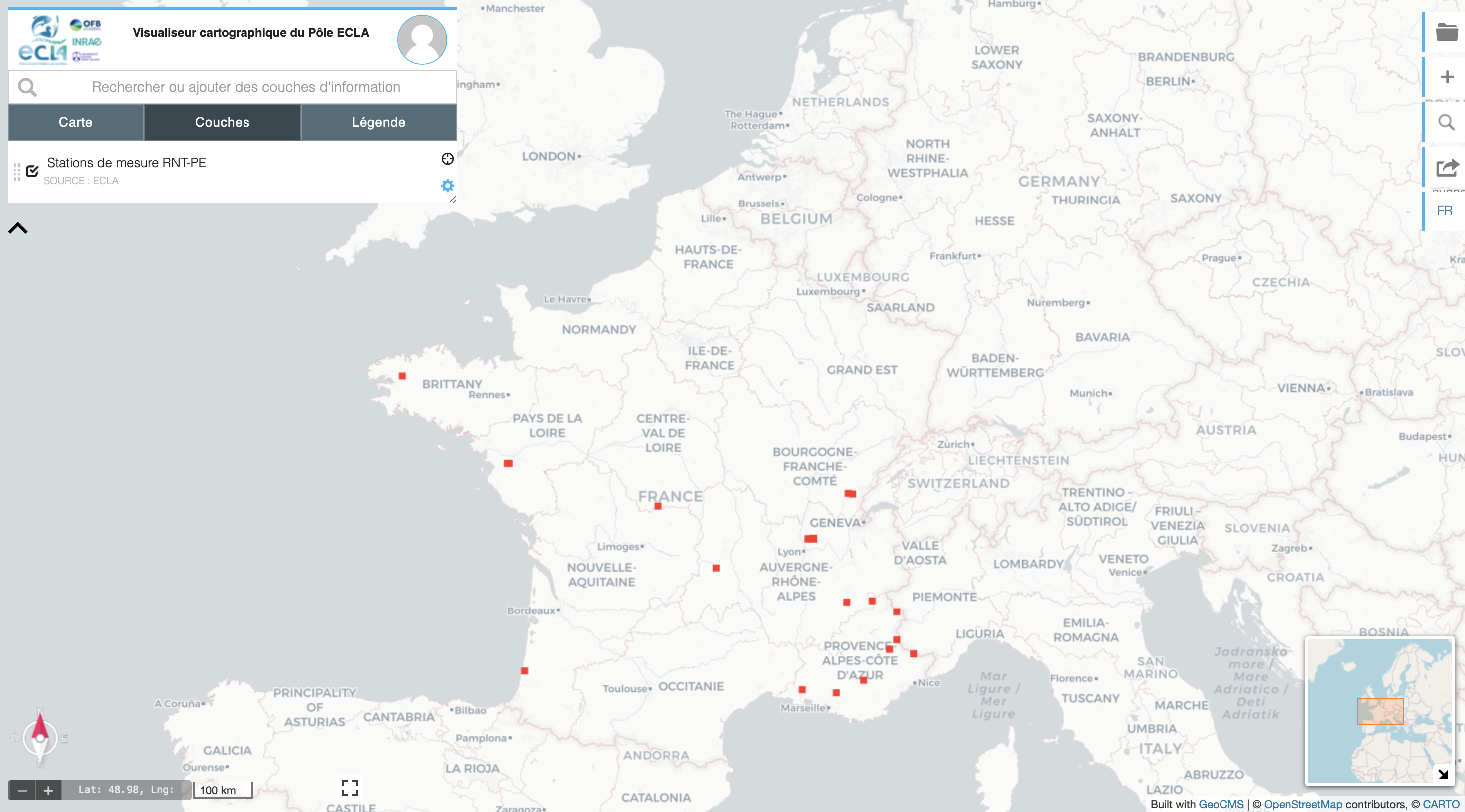Switch to the Légende tab
This screenshot has height=812, width=1465.
pos(378,122)
